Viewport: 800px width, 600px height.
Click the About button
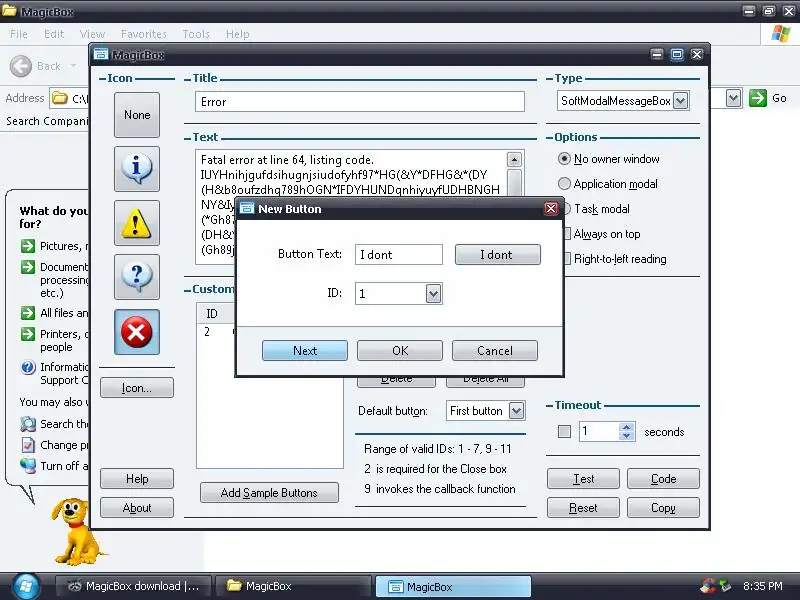pos(137,508)
